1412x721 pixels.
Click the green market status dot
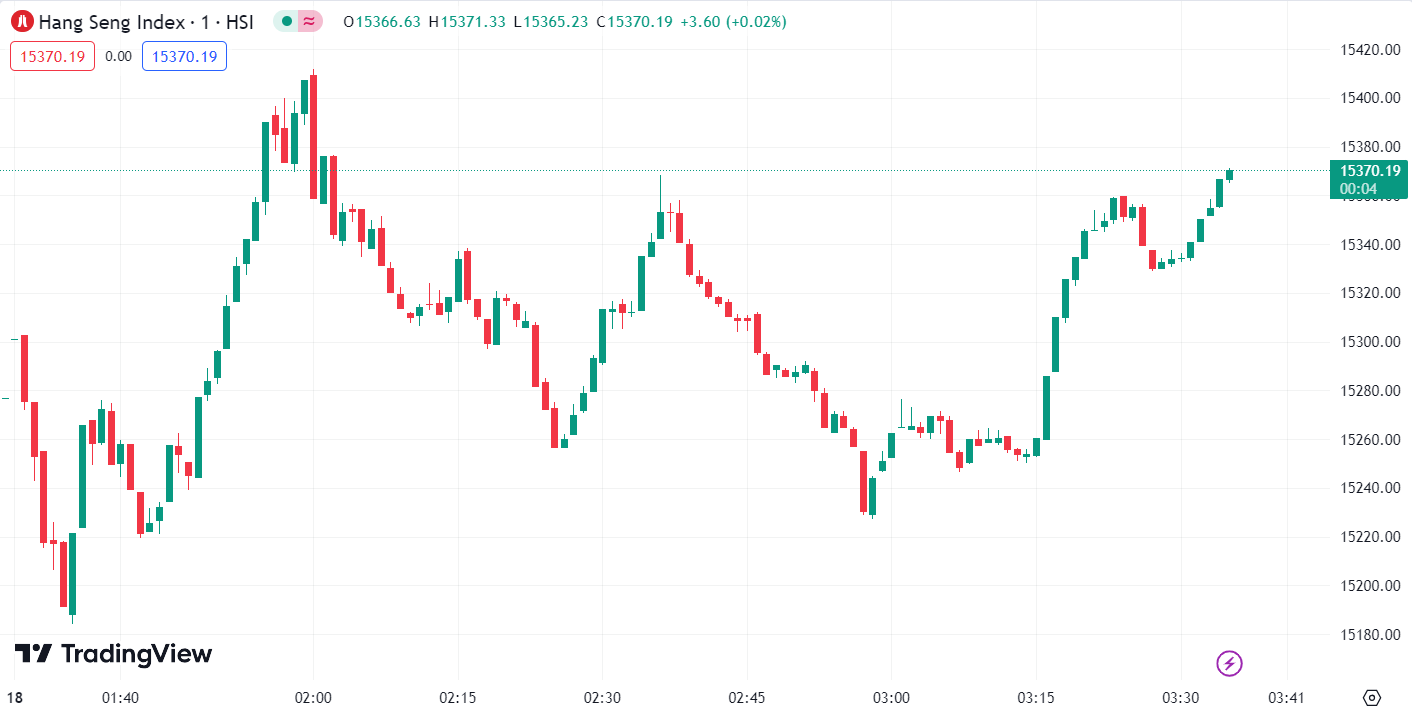[287, 21]
